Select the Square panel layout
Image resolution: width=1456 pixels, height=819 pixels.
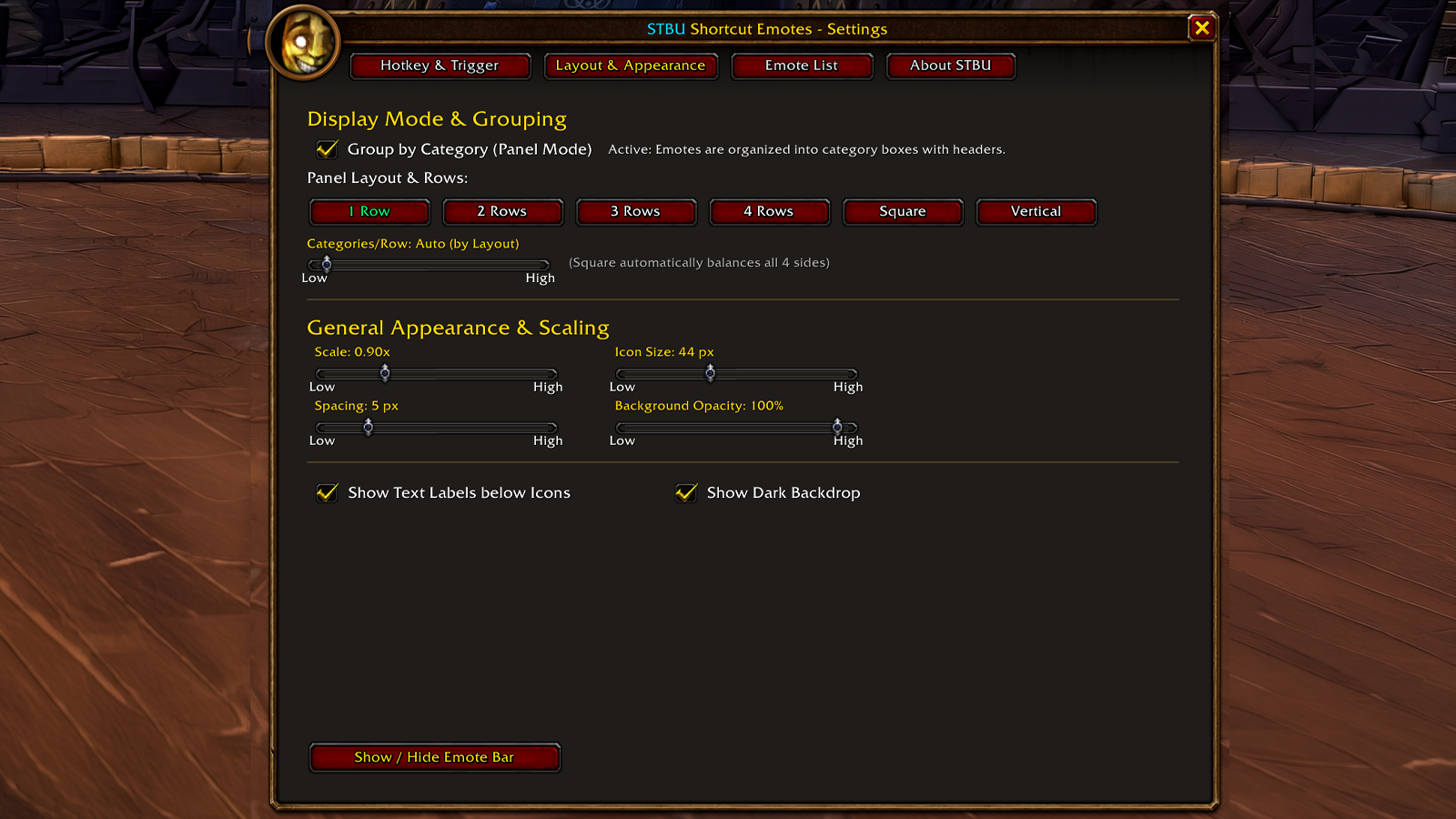903,211
